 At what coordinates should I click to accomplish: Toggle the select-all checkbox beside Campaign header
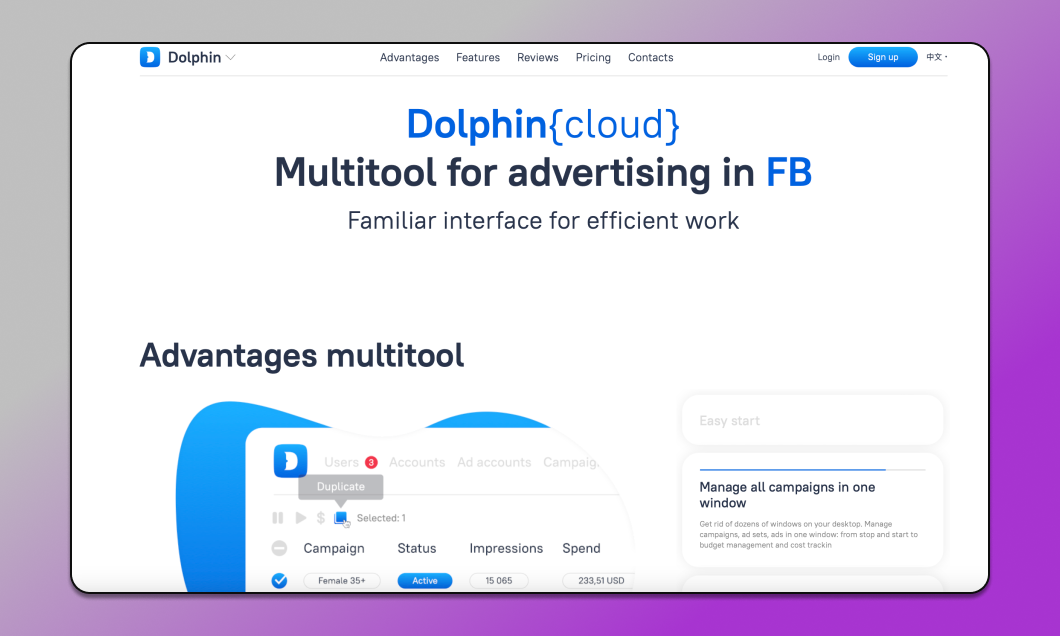click(279, 548)
